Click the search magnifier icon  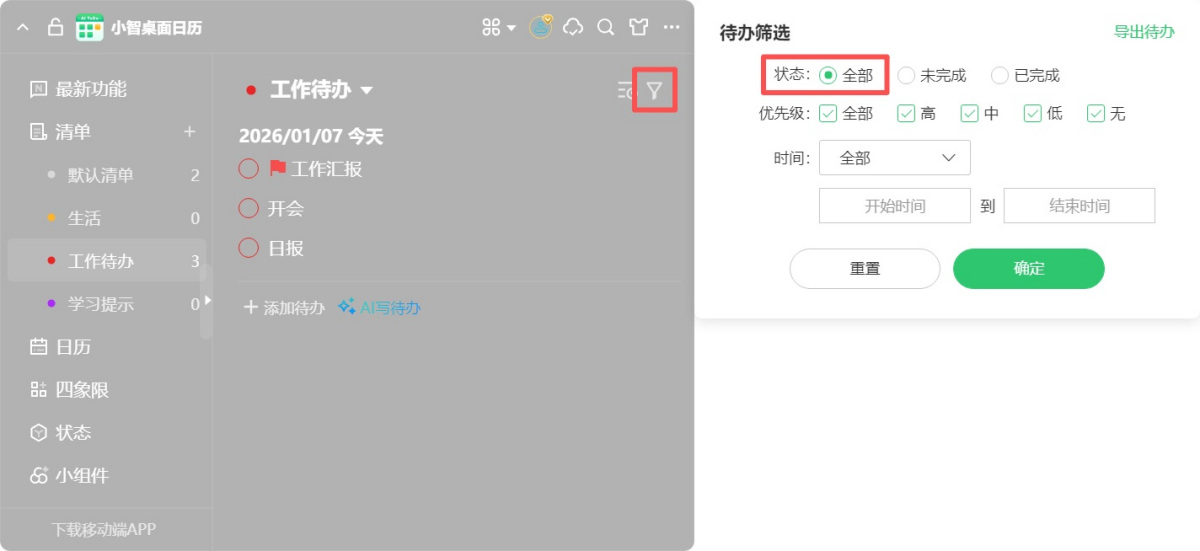coord(605,28)
